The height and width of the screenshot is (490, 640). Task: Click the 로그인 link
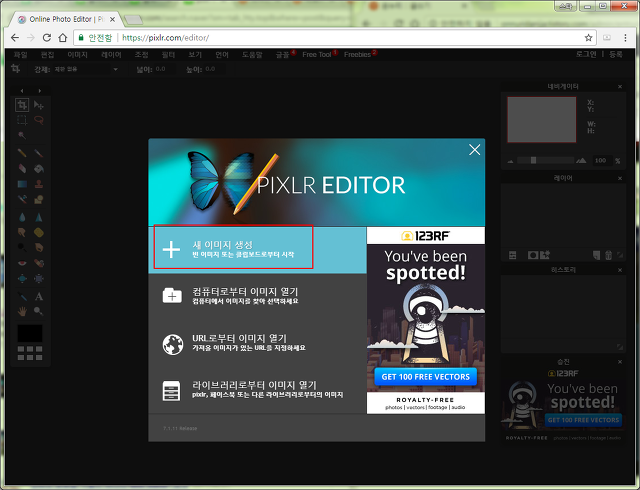[x=586, y=54]
